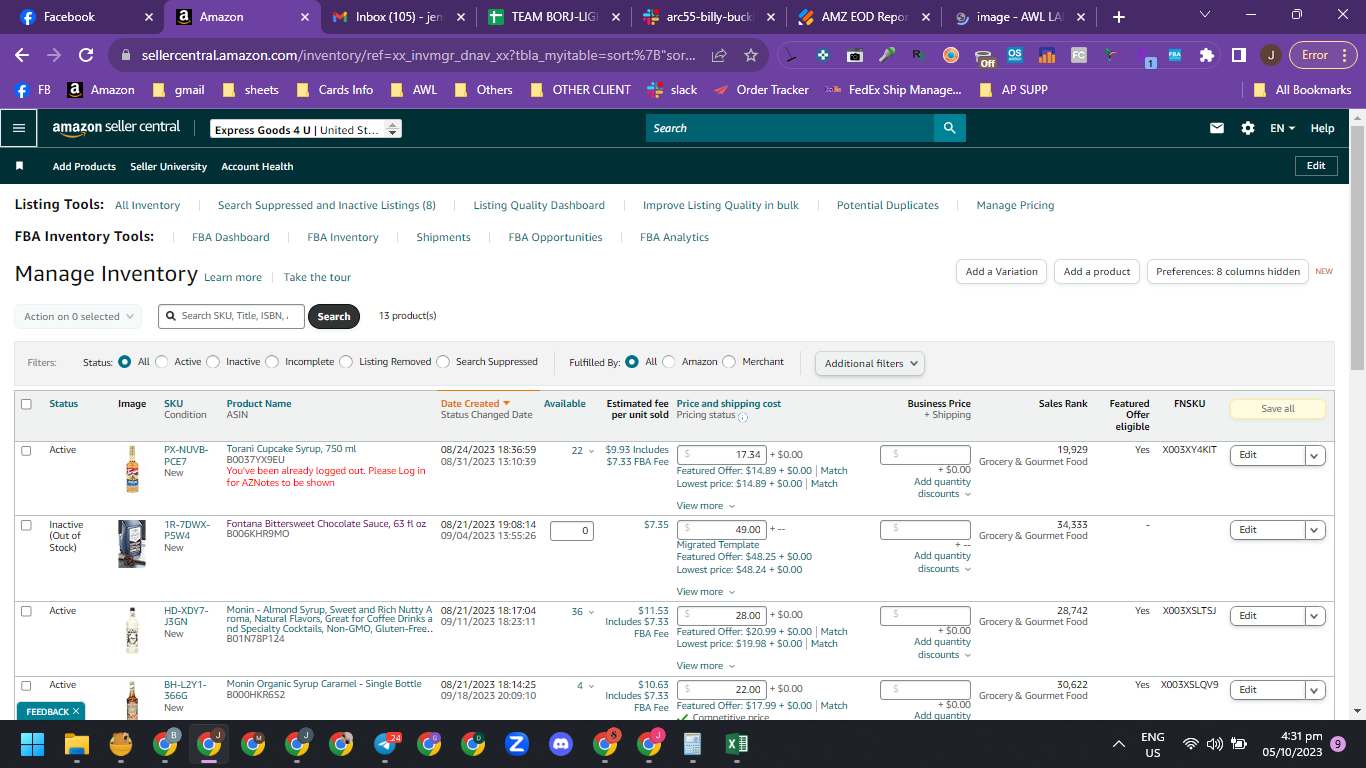
Task: Close the FEEDBACK widget
Action: (x=76, y=711)
